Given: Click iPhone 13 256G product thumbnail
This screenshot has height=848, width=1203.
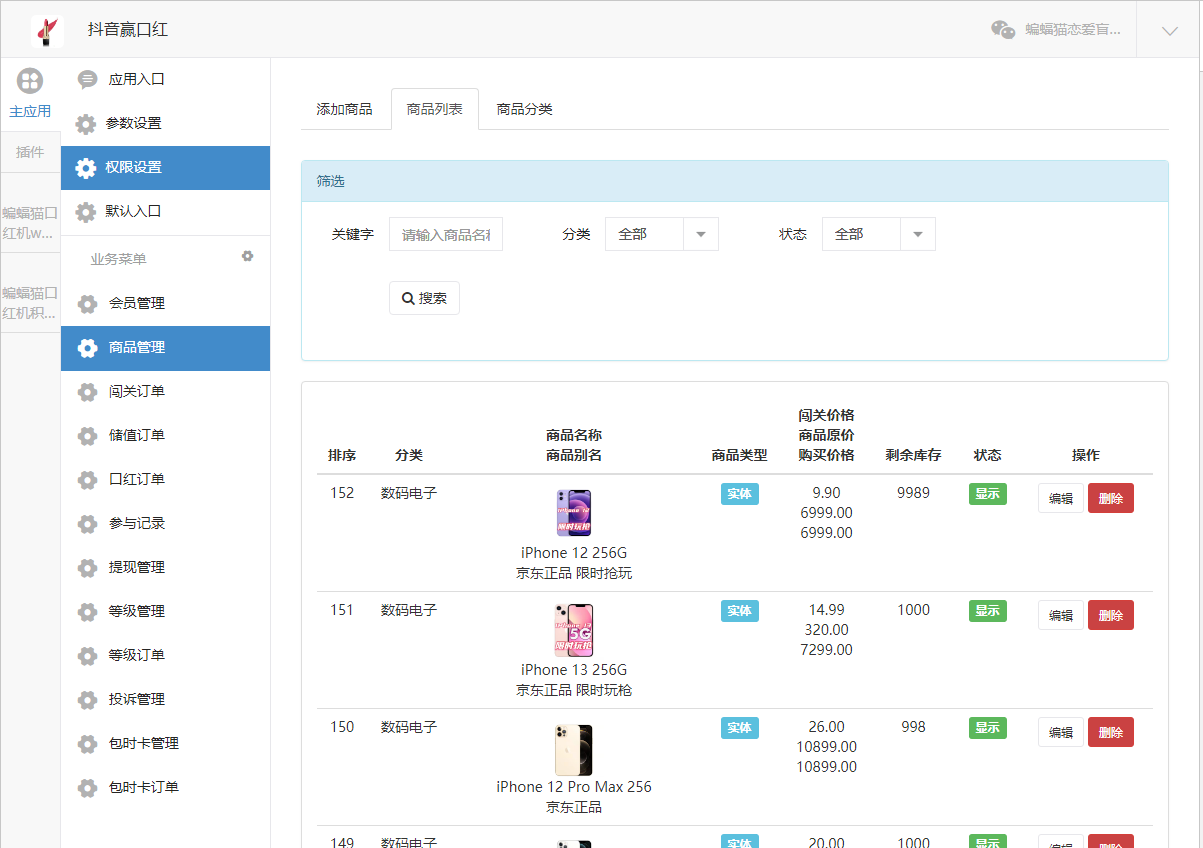Looking at the screenshot, I should 574,630.
